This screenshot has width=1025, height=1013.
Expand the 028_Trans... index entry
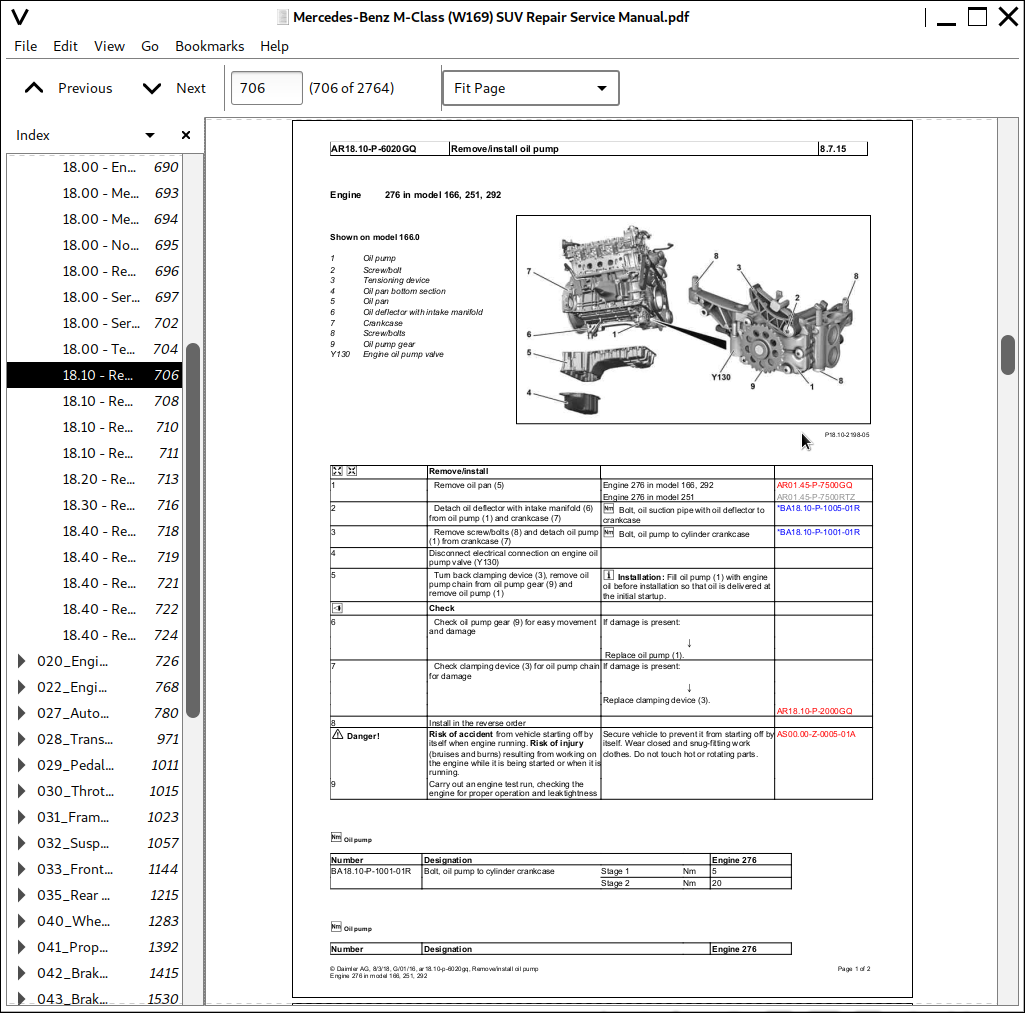[22, 739]
